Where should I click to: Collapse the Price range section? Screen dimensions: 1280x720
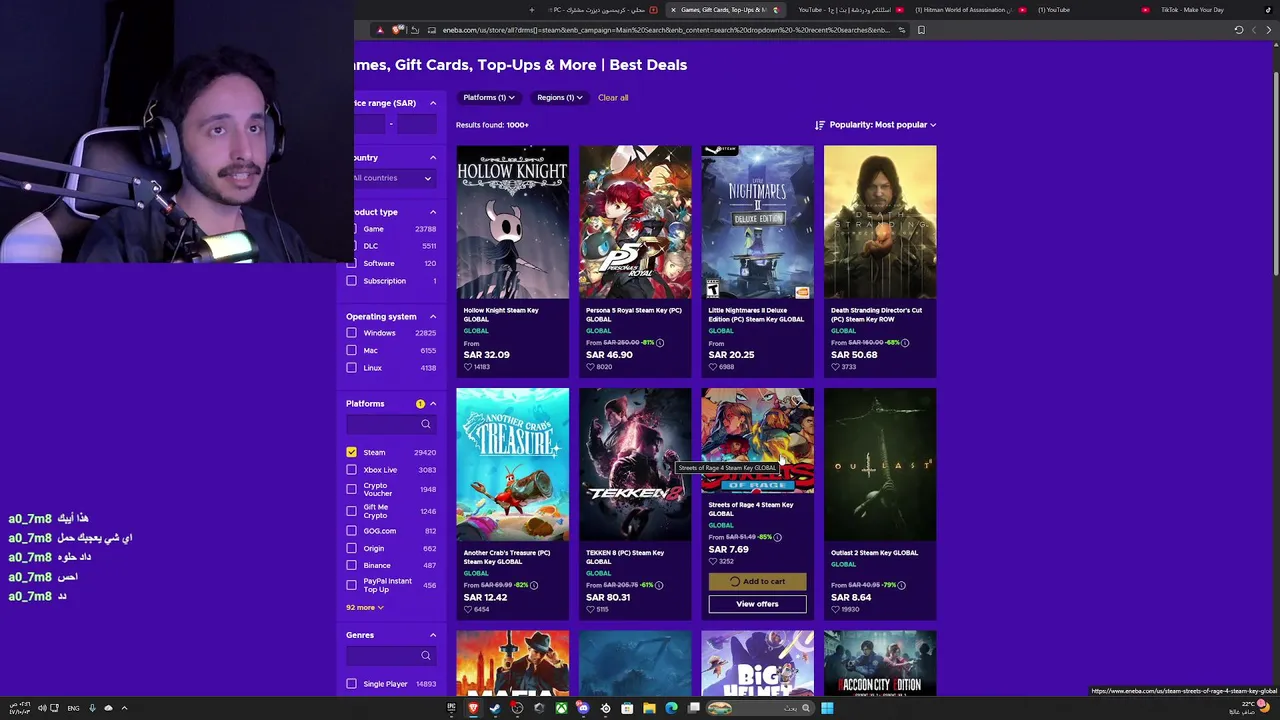[433, 103]
